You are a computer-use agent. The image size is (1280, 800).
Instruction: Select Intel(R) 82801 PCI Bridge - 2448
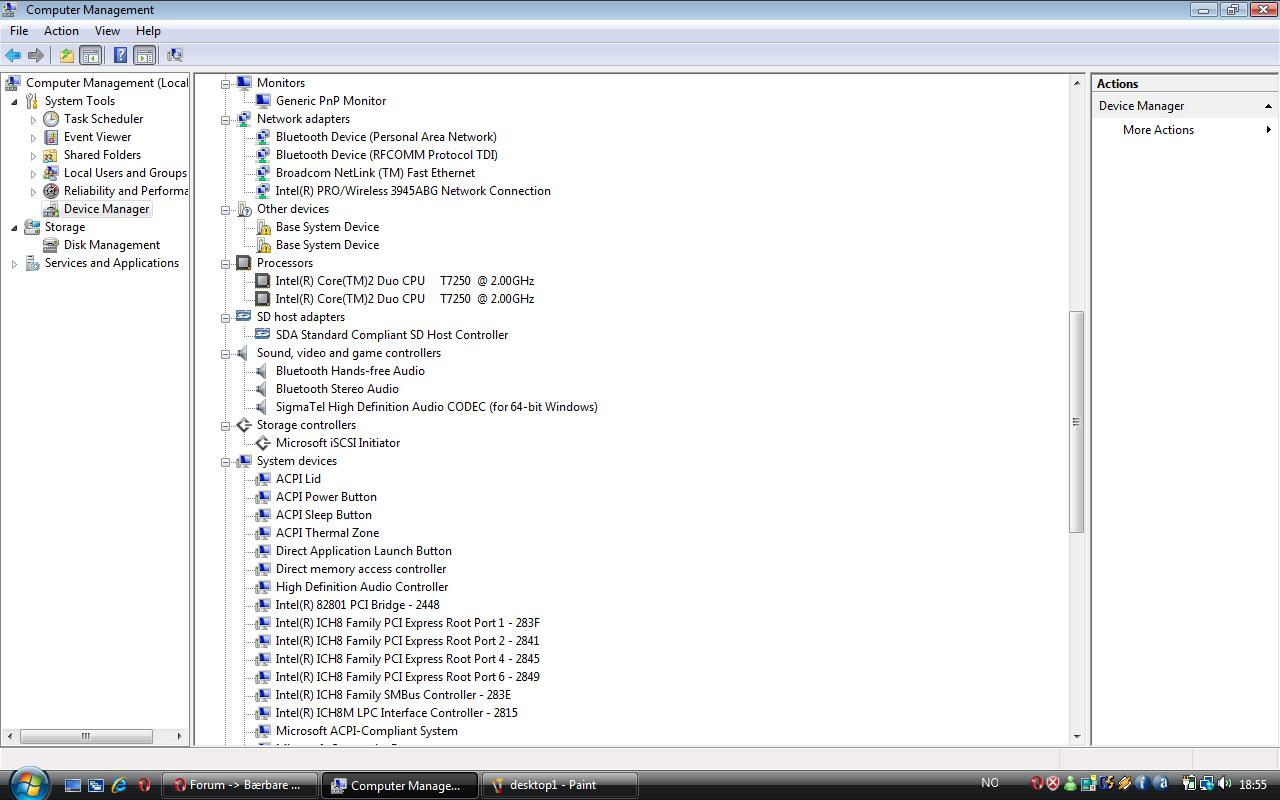coord(358,605)
